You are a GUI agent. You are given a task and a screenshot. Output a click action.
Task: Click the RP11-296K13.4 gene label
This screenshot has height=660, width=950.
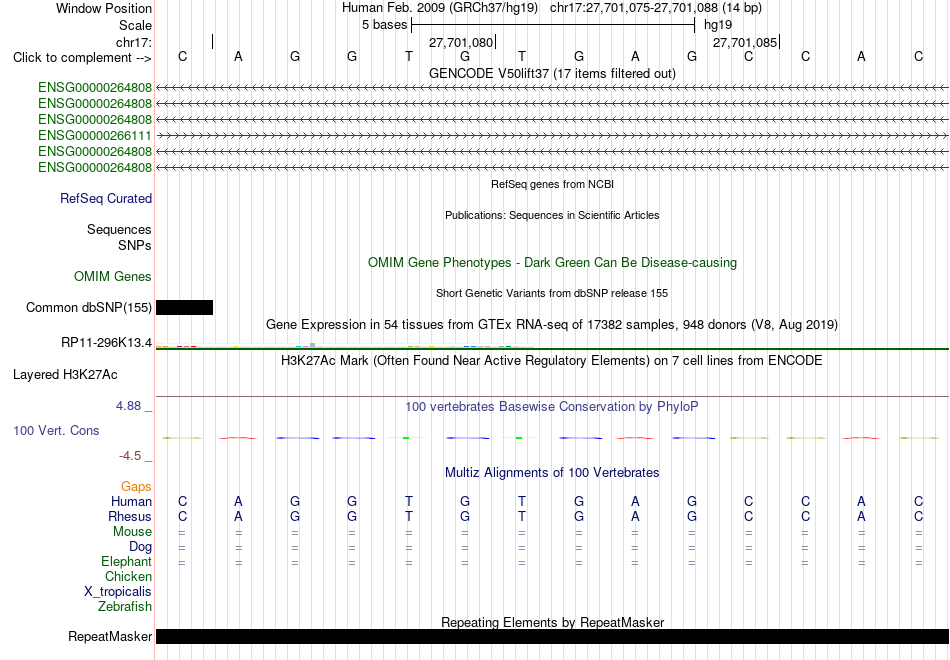pos(107,342)
